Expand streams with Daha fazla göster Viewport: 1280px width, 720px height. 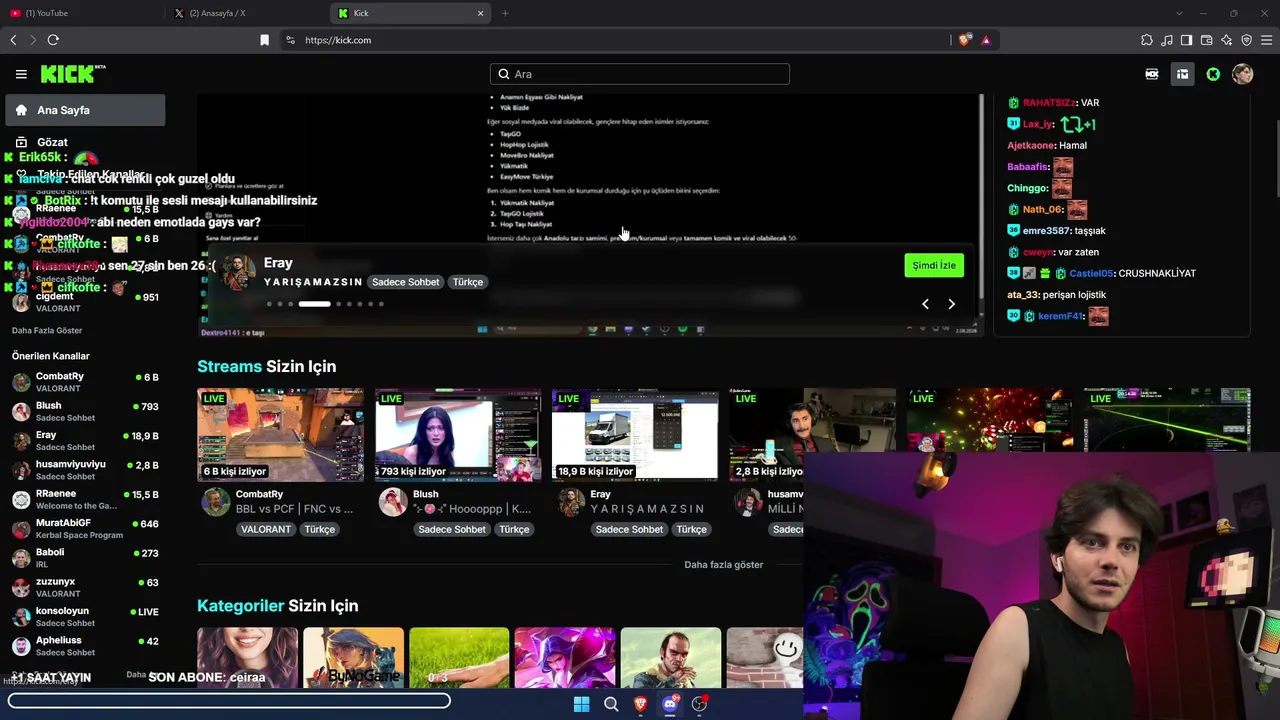tap(723, 565)
